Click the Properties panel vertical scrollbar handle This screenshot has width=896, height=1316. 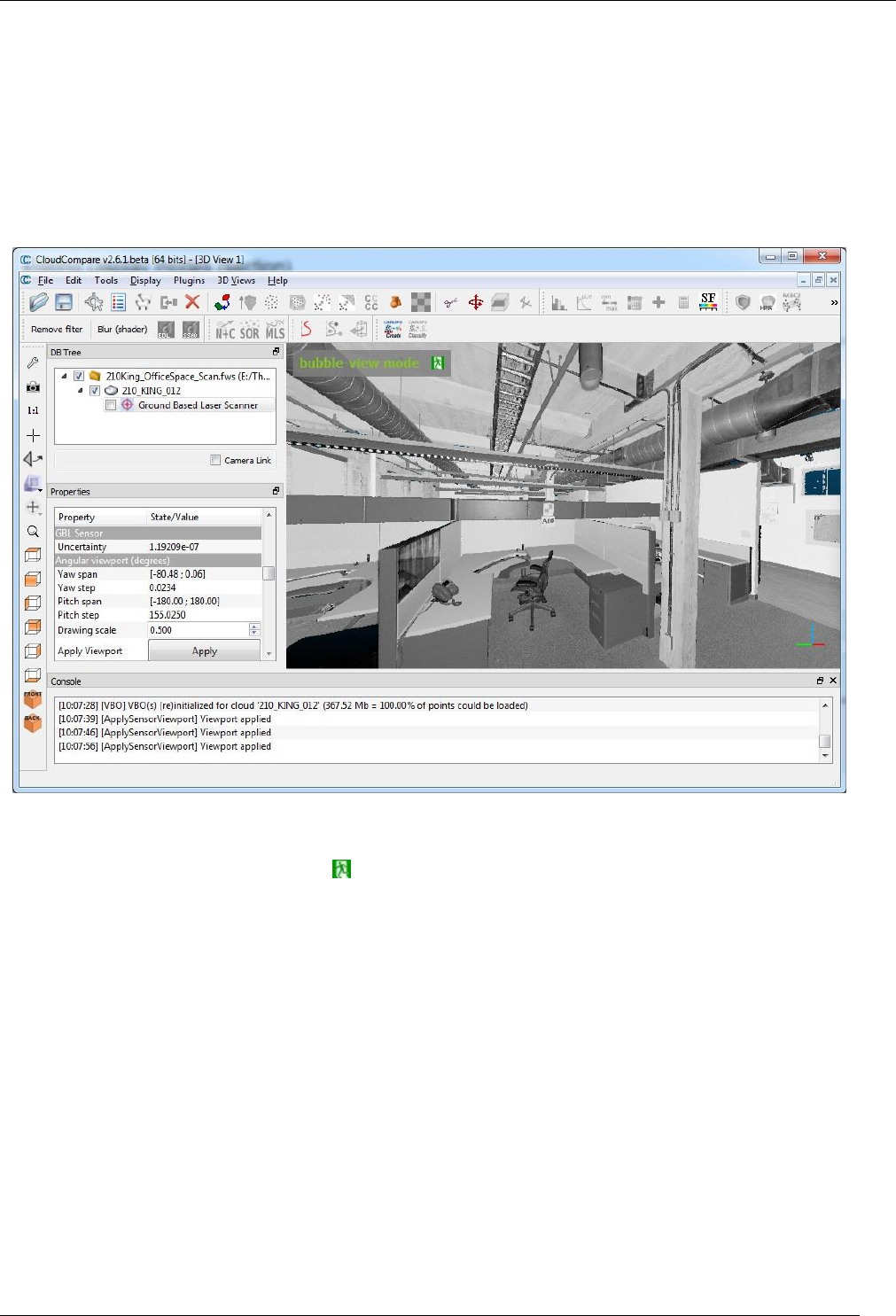click(x=269, y=572)
